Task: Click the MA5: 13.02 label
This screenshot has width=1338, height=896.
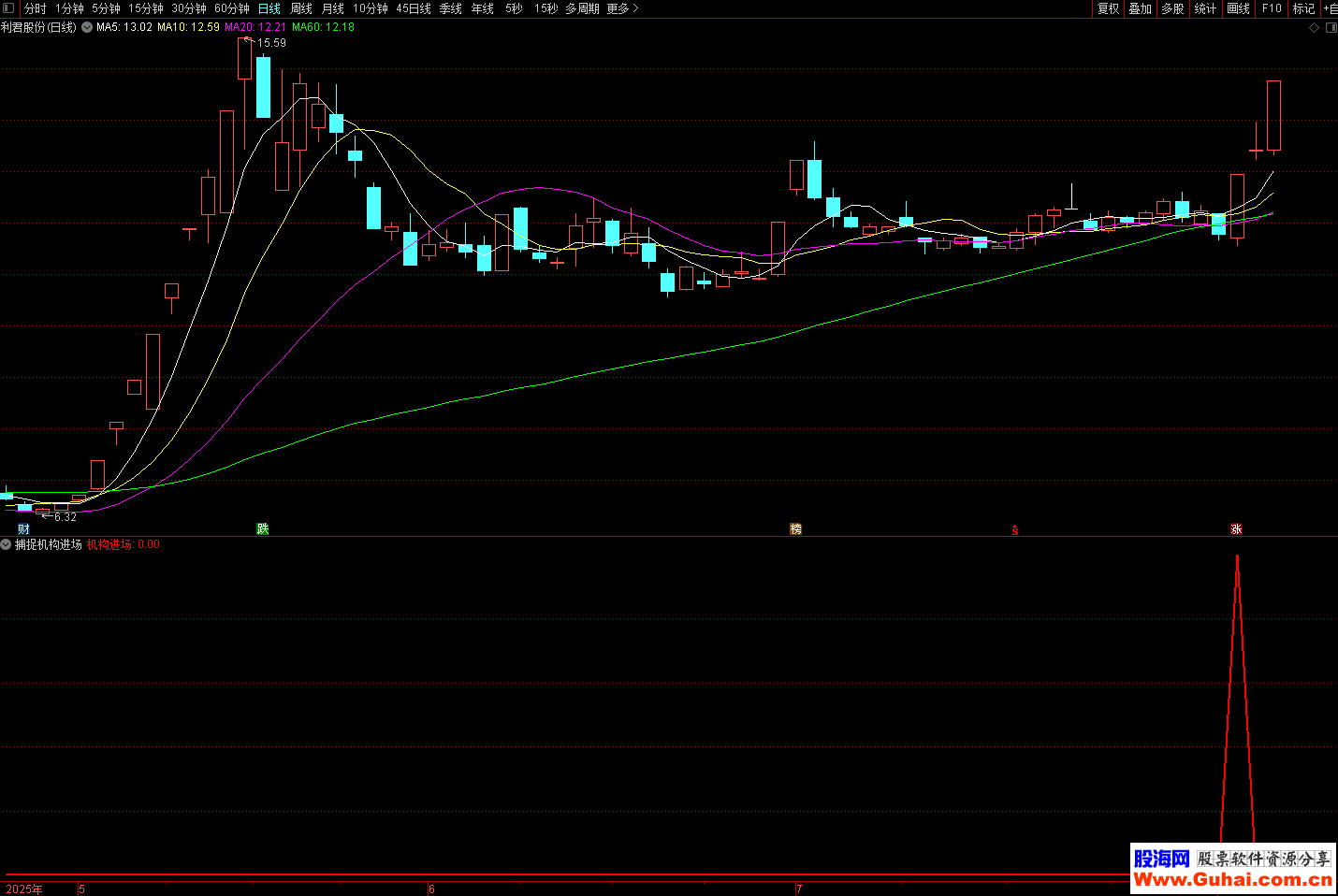Action: 124,28
